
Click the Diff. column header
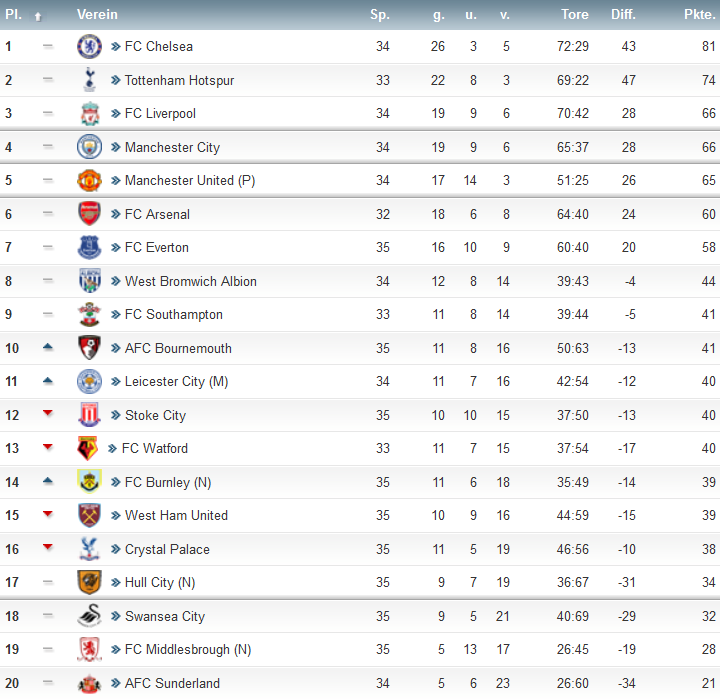[x=623, y=15]
